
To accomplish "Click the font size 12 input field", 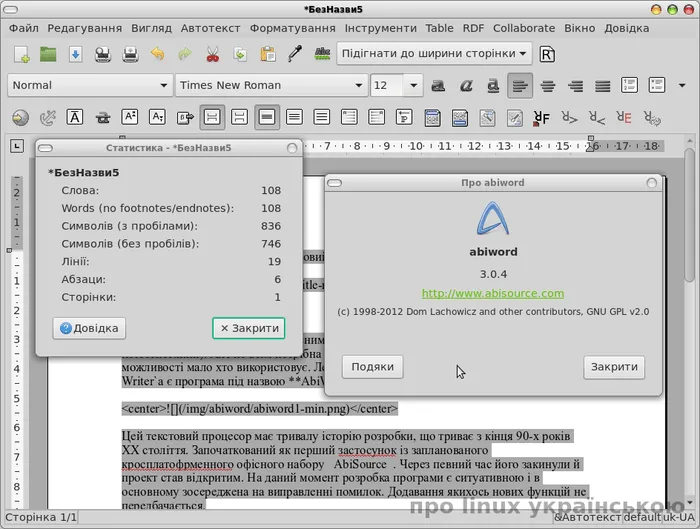I will pyautogui.click(x=387, y=85).
